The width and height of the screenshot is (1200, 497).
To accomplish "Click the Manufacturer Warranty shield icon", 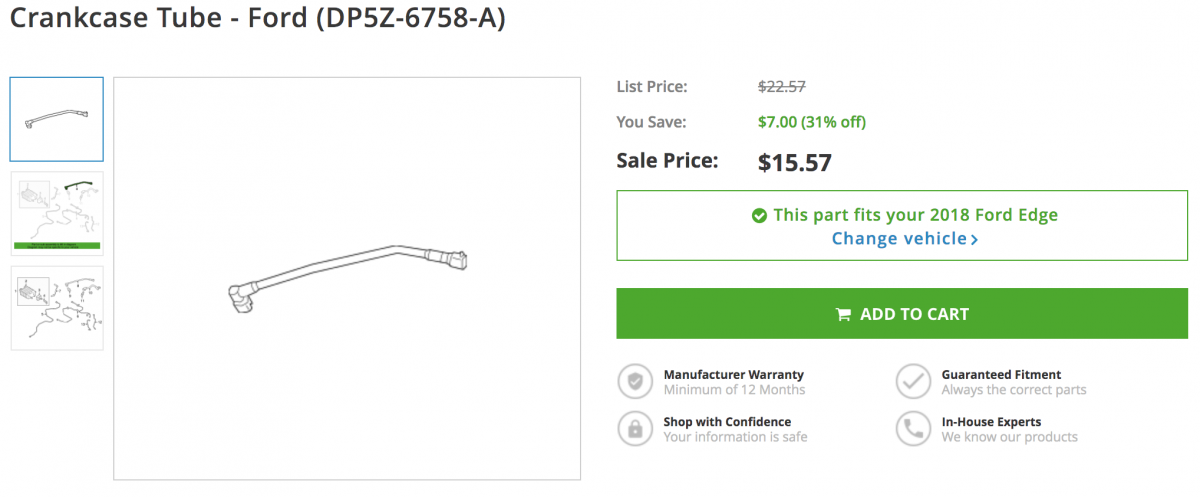I will tap(635, 382).
